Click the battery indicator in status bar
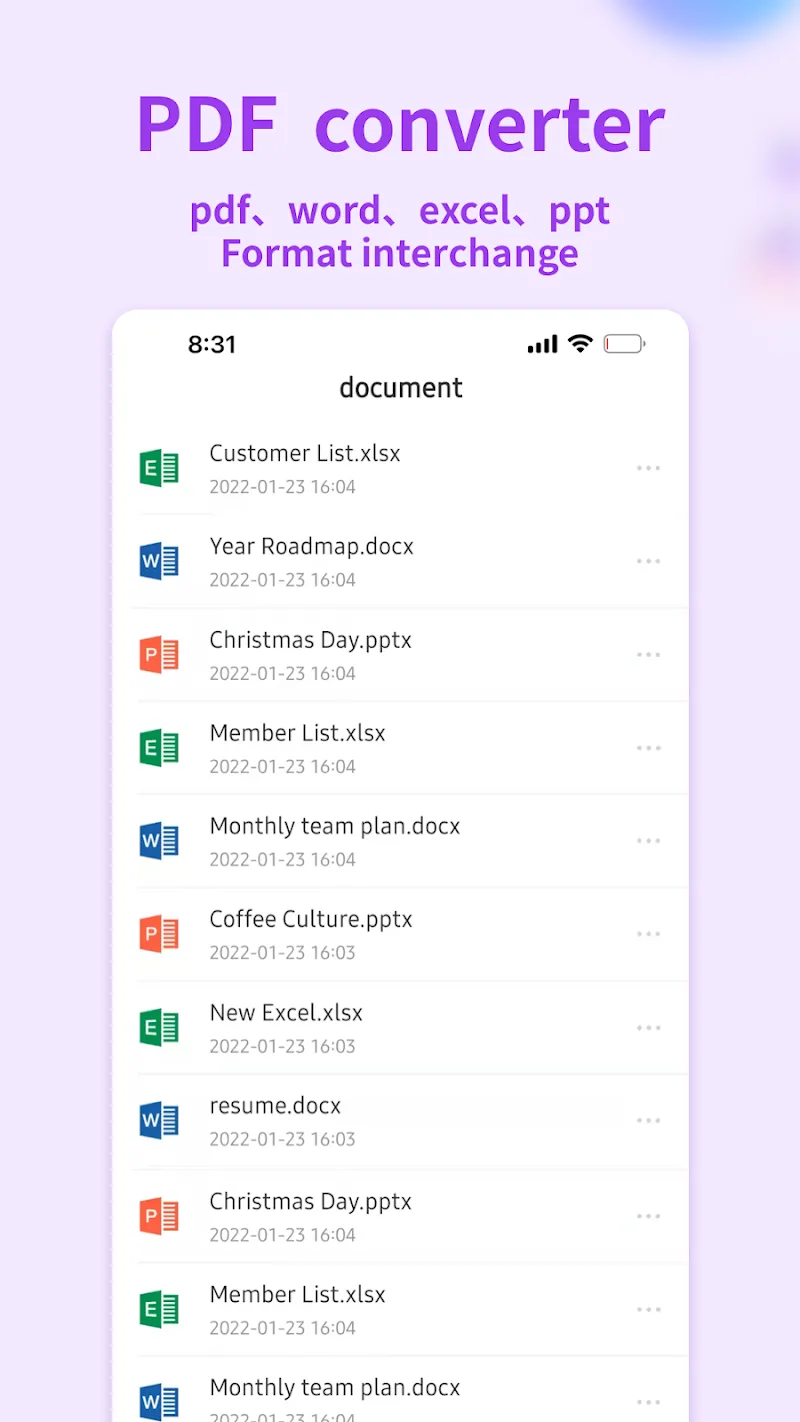This screenshot has width=800, height=1422. click(x=624, y=344)
